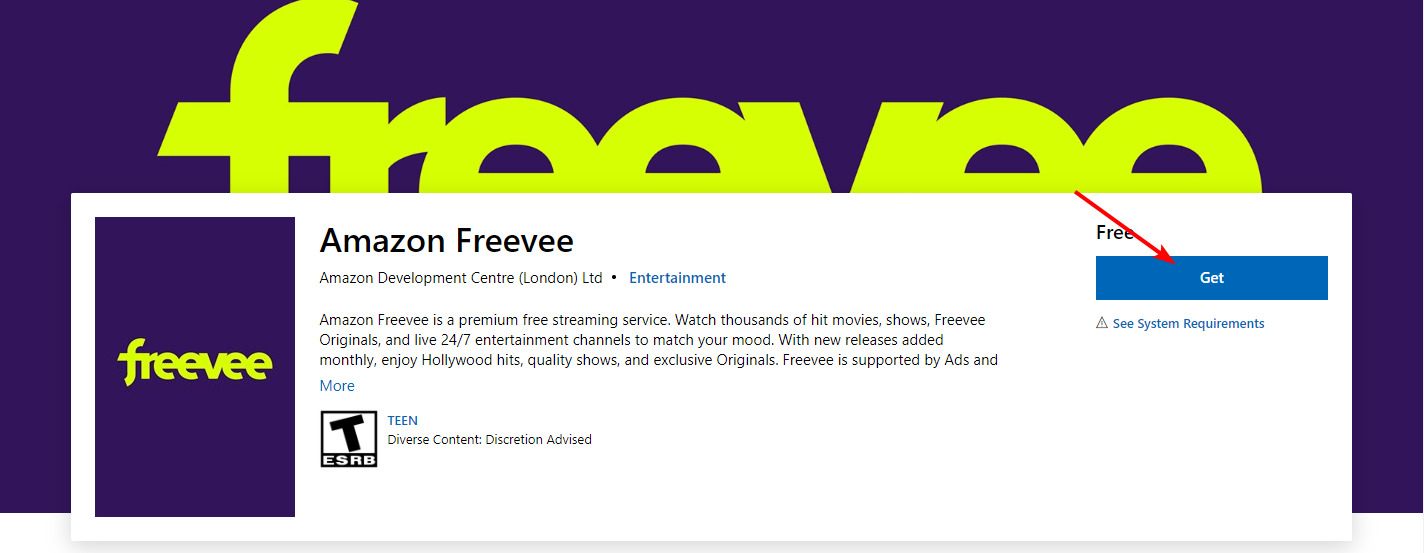The width and height of the screenshot is (1424, 553).
Task: Open the See System Requirements link
Action: [1188, 324]
